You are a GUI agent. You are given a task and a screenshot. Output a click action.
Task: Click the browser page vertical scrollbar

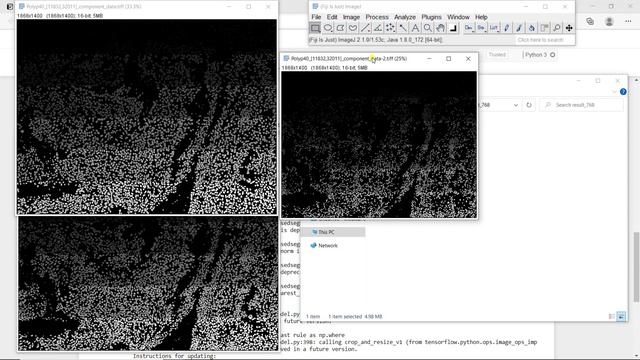[636, 267]
